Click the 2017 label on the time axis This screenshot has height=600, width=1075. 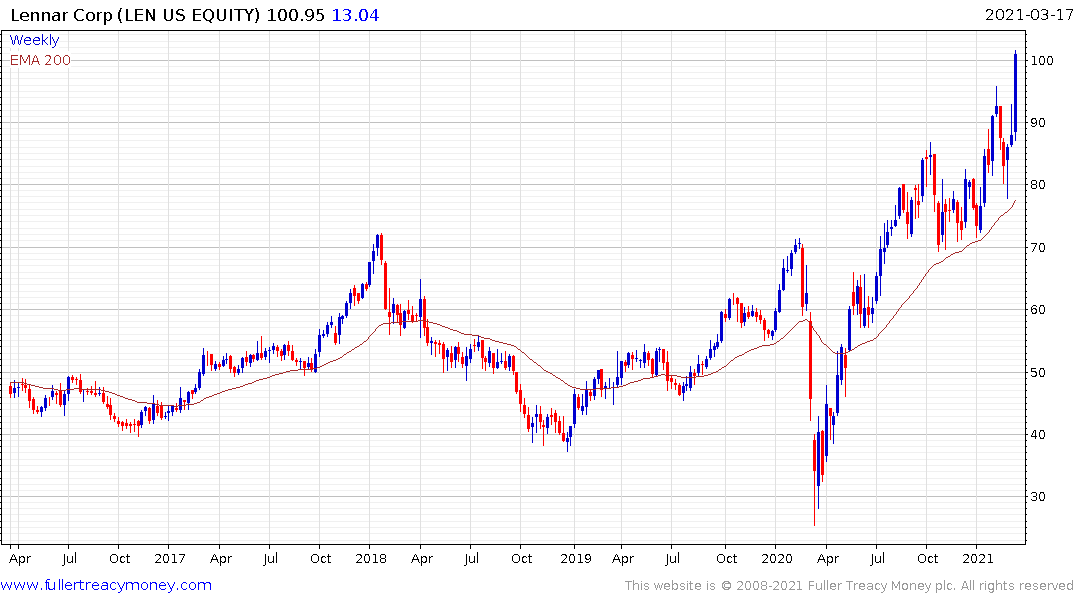169,558
